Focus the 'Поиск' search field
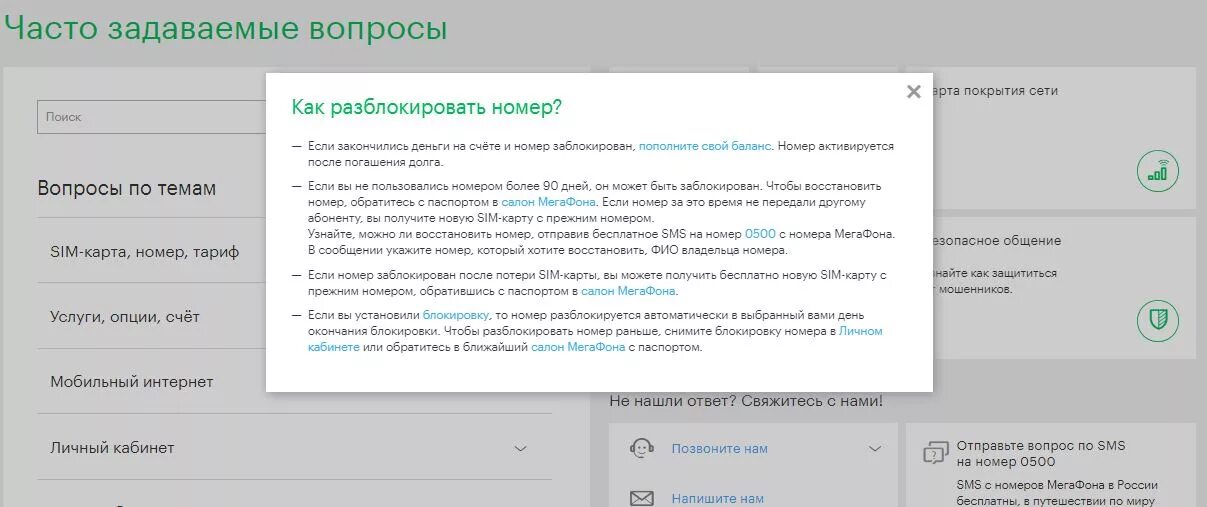Viewport: 1207px width, 507px height. tap(152, 117)
